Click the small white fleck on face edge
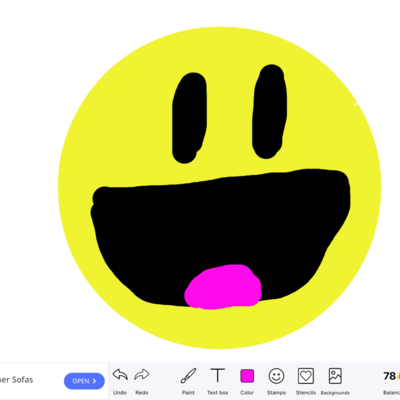The image size is (400, 400). point(356,105)
